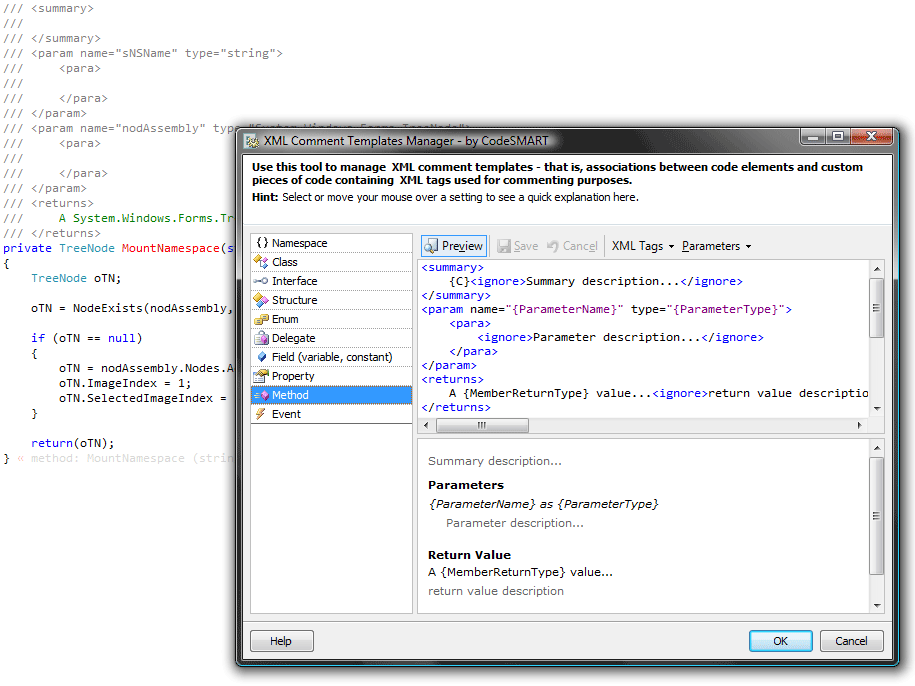
Task: Click the toolbar Cancel label
Action: 580,246
